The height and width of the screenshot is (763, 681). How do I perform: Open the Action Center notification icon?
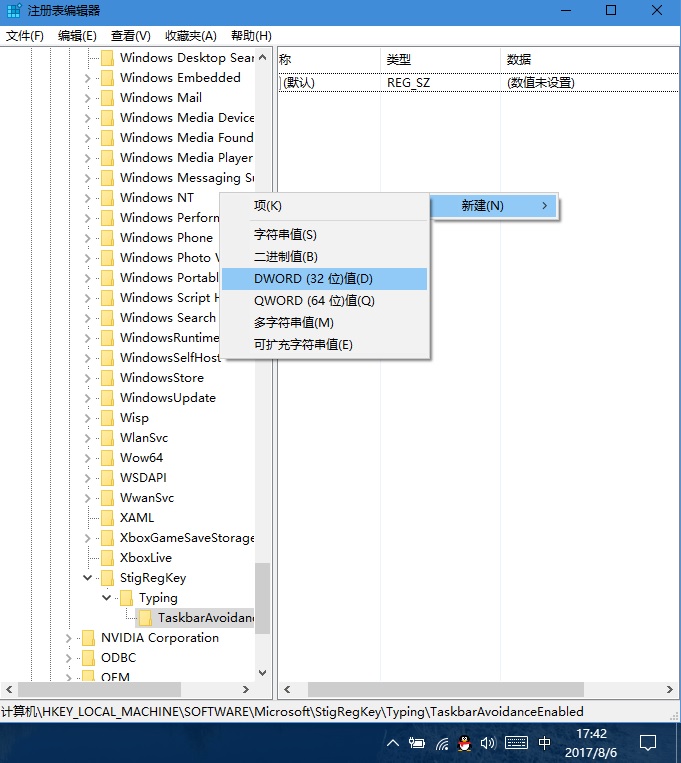coord(648,743)
